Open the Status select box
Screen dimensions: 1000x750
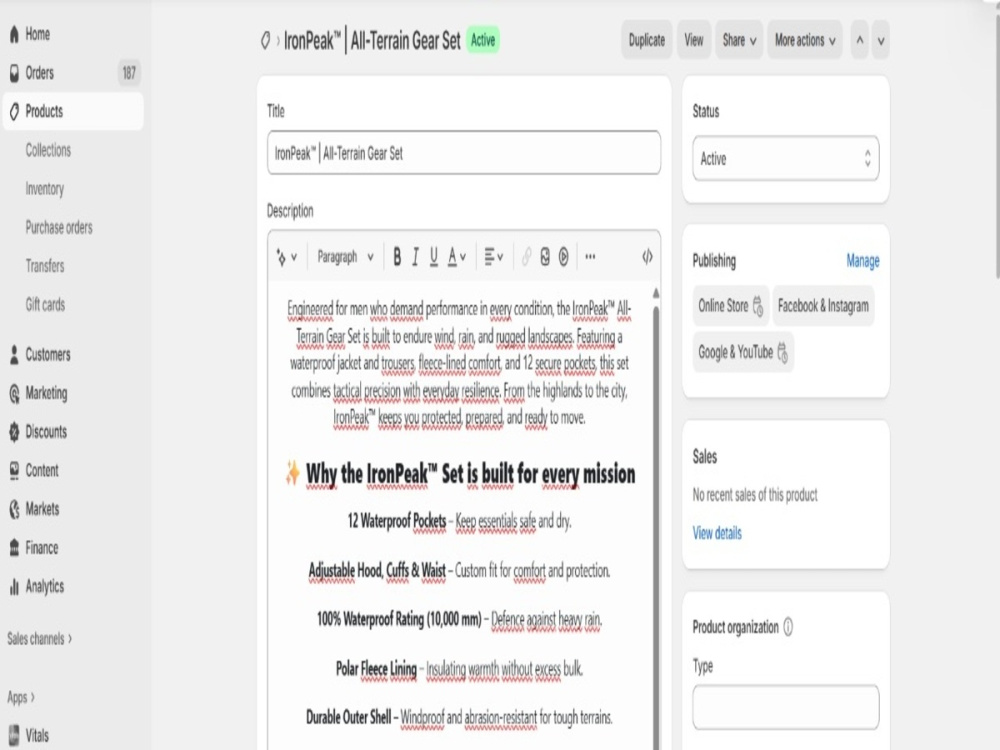(x=786, y=158)
